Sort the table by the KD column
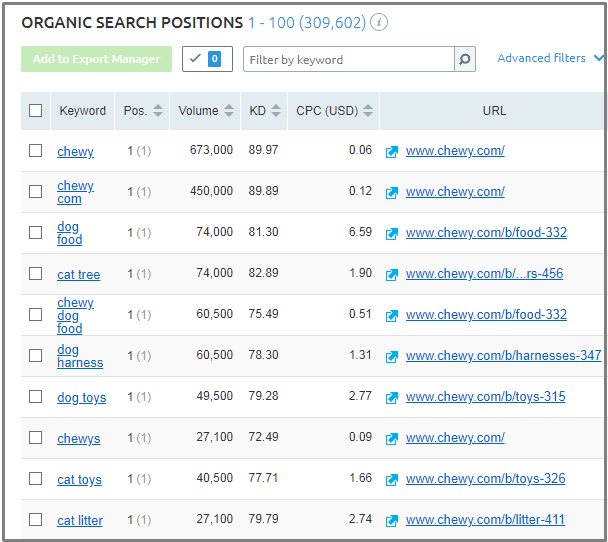This screenshot has height=542, width=608. point(276,110)
